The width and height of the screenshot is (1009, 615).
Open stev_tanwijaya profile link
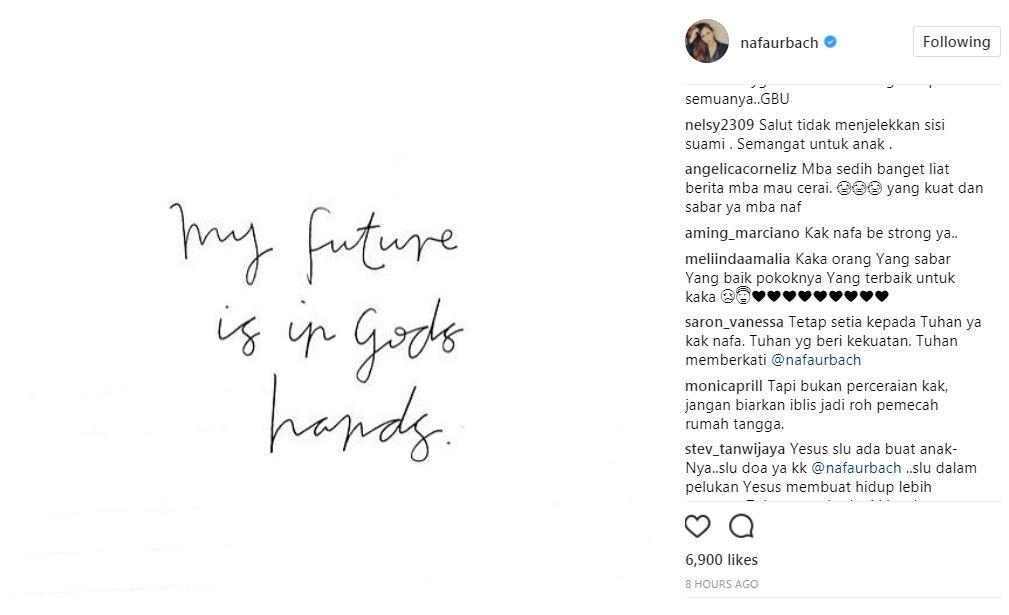(x=736, y=449)
